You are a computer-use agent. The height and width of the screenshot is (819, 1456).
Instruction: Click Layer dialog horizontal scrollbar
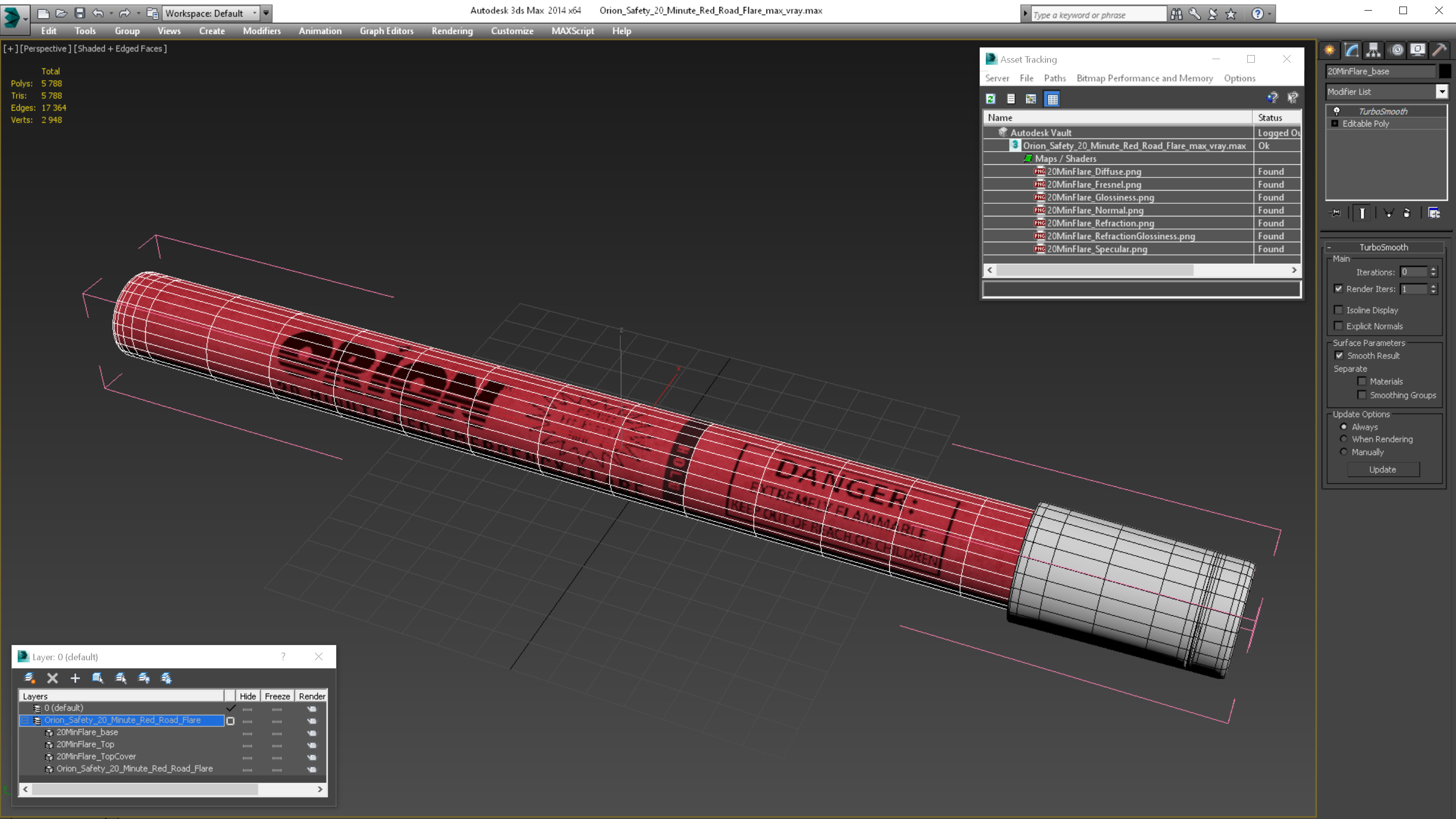coord(172,789)
